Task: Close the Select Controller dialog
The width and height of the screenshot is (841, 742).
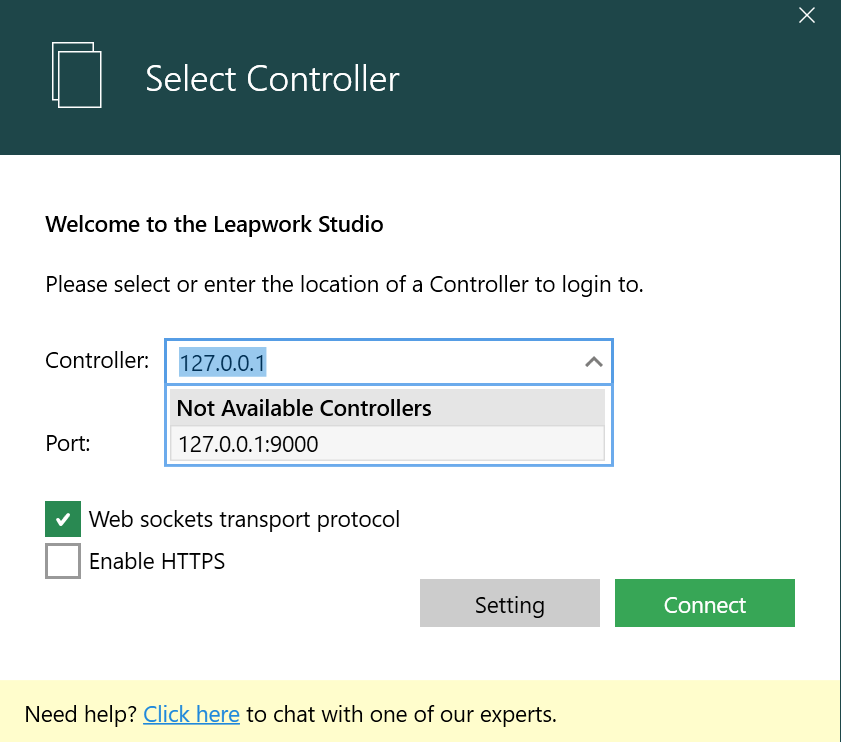Action: (x=807, y=15)
